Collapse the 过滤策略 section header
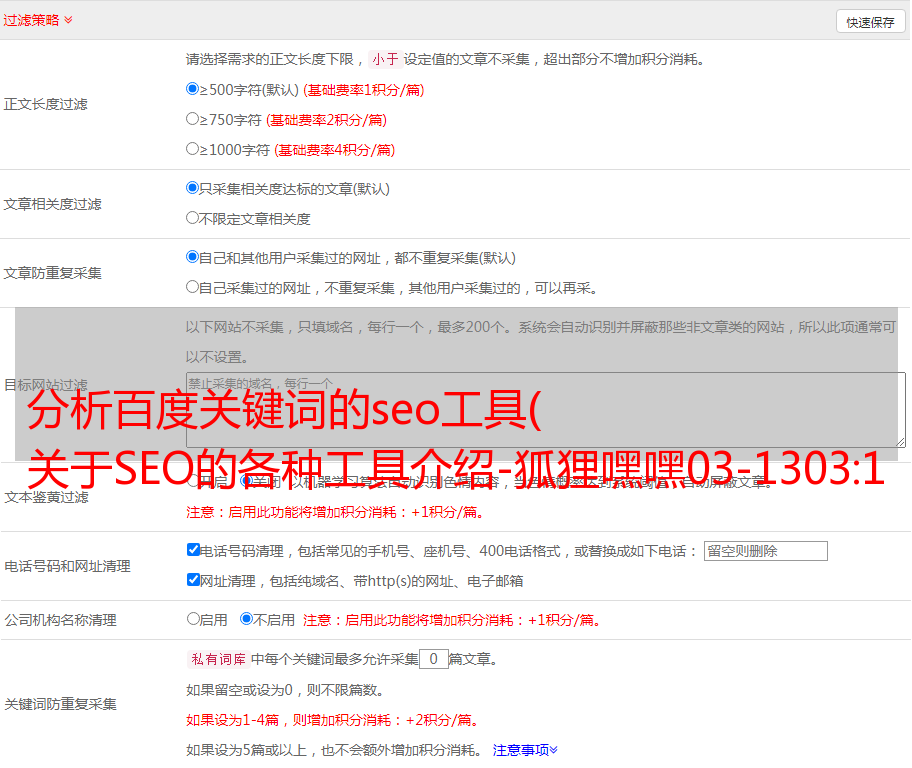 click(38, 20)
